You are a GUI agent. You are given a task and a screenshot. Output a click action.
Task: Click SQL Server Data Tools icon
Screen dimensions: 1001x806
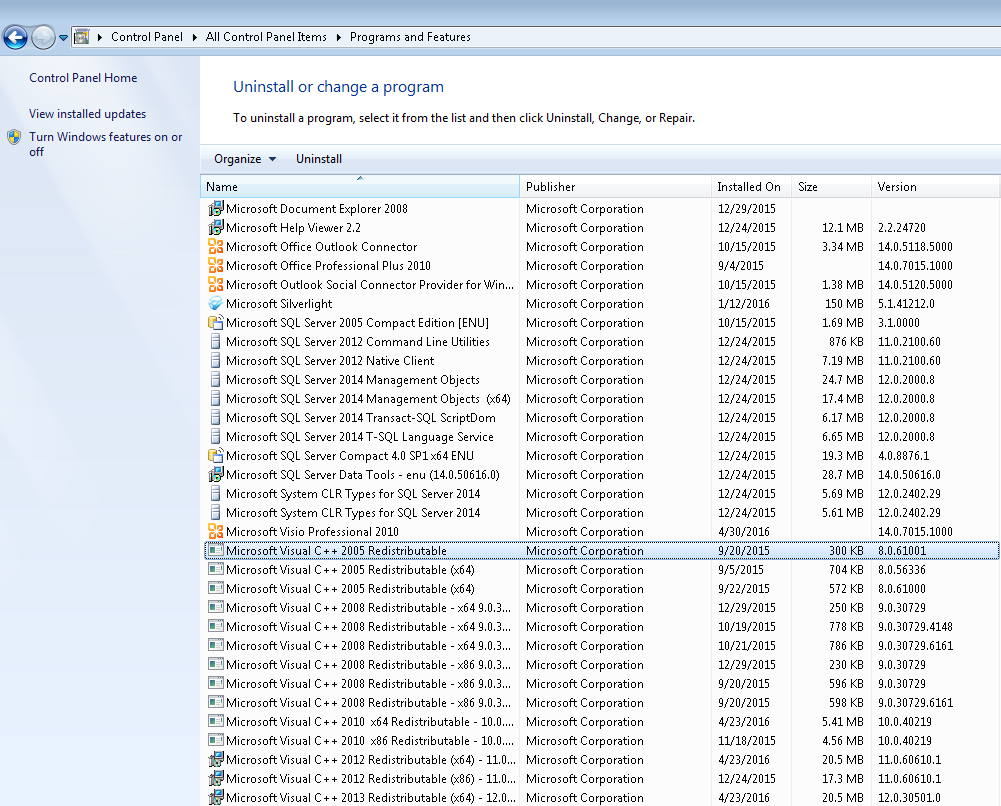pyautogui.click(x=216, y=475)
